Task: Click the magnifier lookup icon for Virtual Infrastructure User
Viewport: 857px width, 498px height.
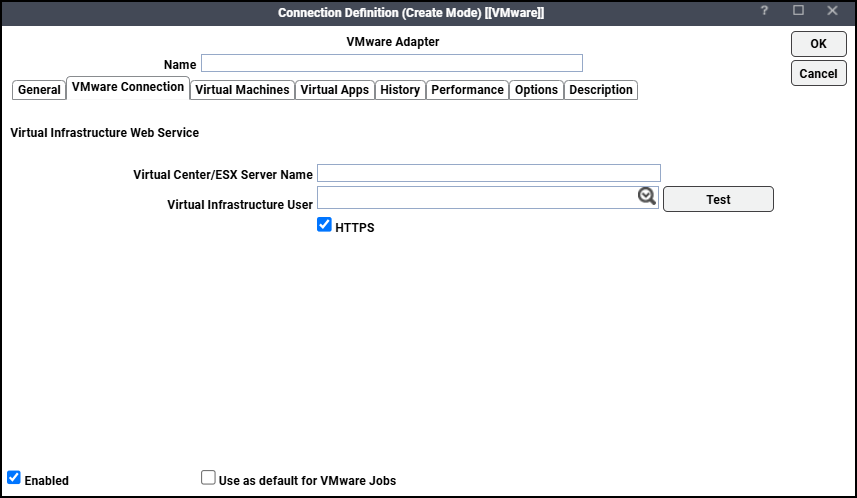Action: coord(647,197)
